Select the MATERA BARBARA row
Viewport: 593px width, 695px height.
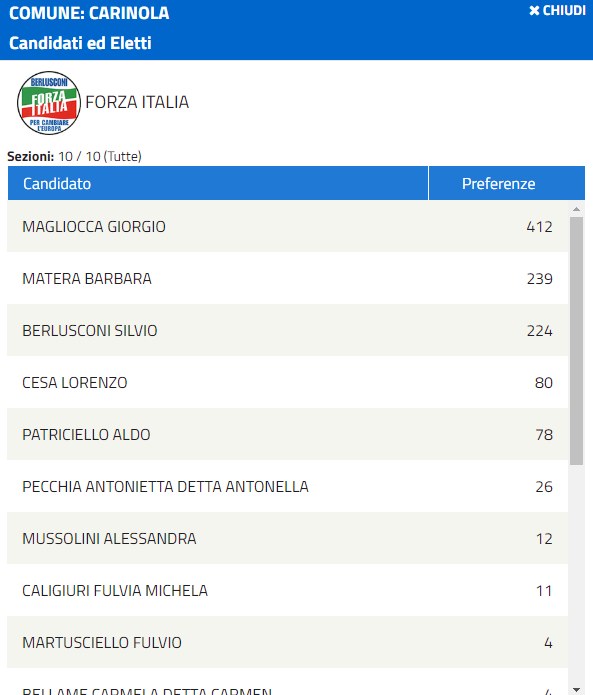[288, 278]
